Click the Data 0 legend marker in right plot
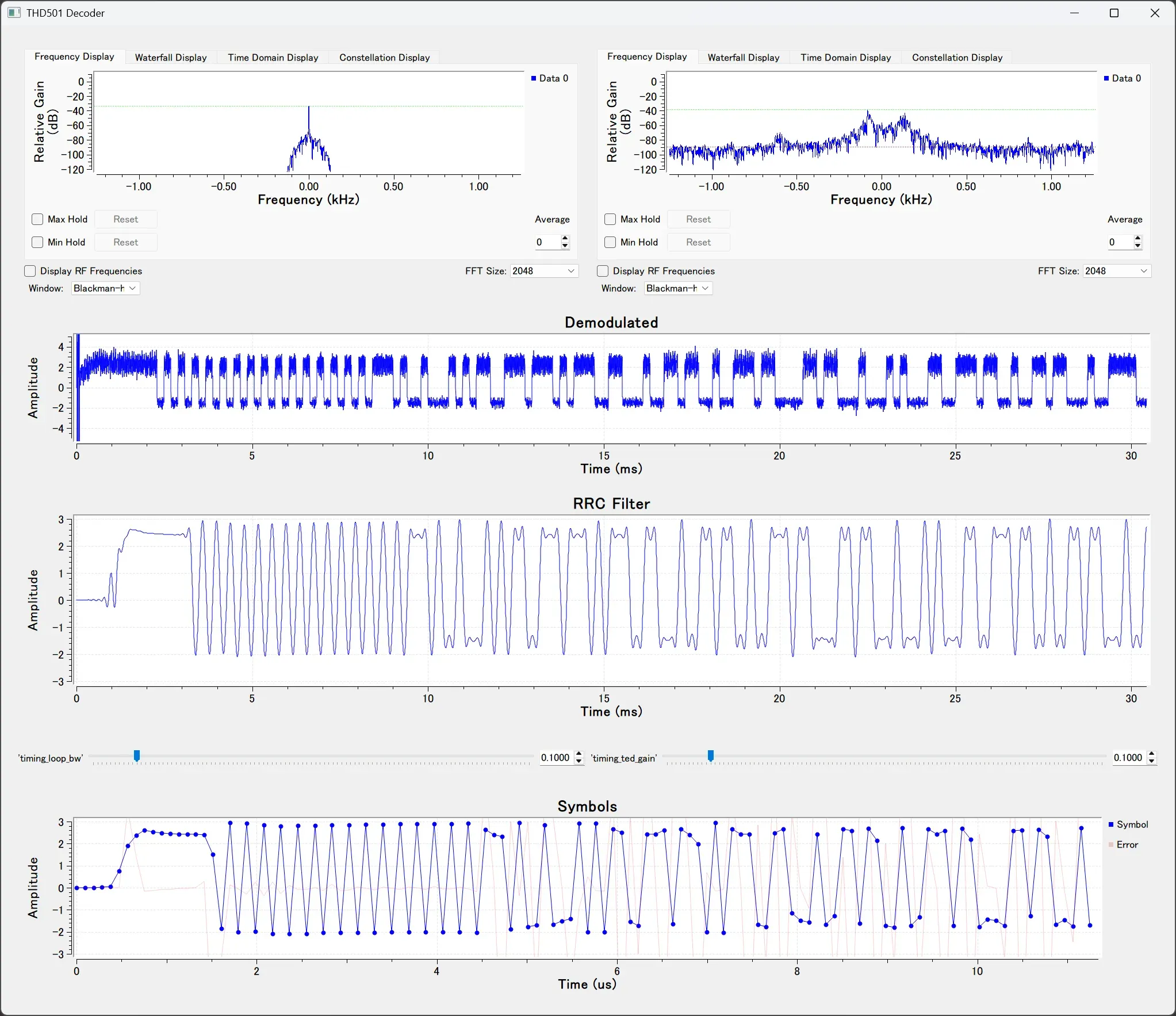The width and height of the screenshot is (1176, 1016). (x=1106, y=78)
